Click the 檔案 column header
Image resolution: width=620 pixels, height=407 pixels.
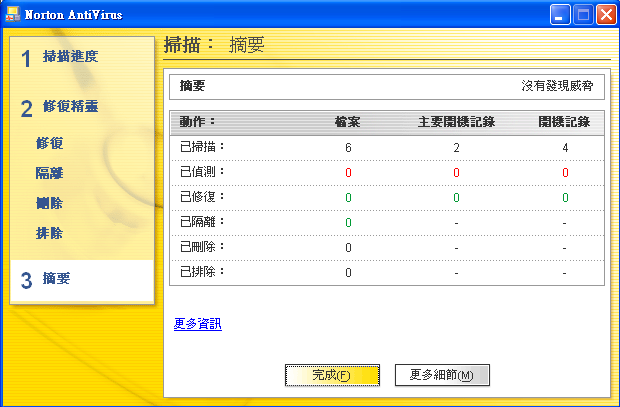[x=348, y=122]
